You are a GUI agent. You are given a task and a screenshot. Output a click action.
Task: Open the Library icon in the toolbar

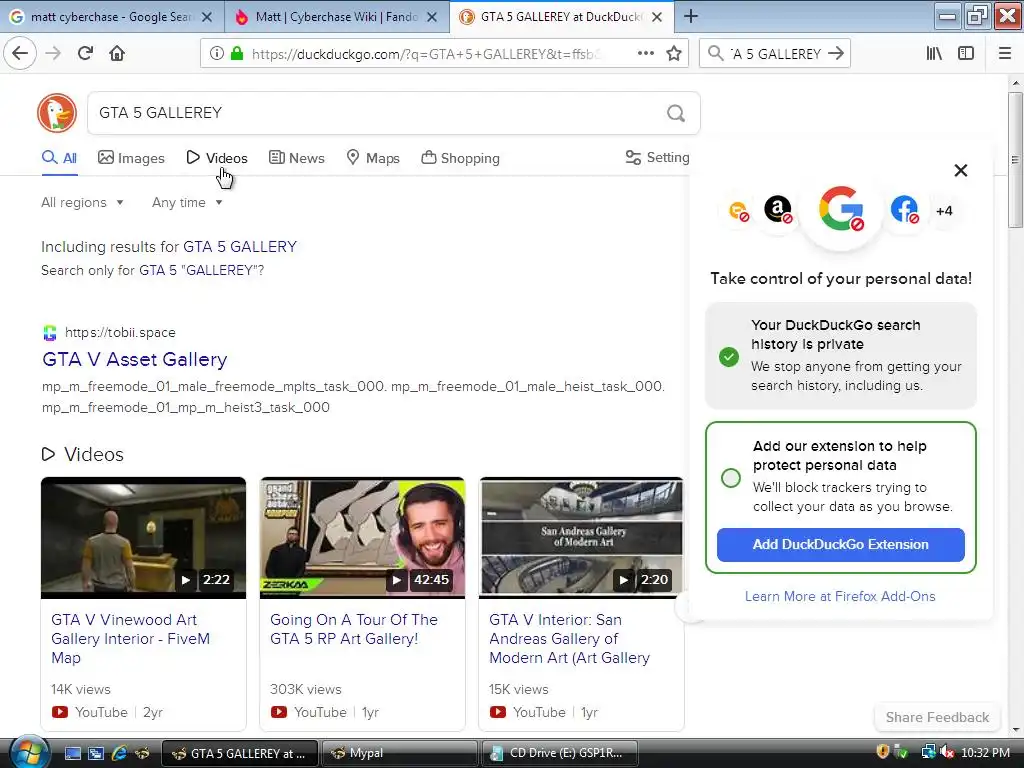[x=934, y=54]
